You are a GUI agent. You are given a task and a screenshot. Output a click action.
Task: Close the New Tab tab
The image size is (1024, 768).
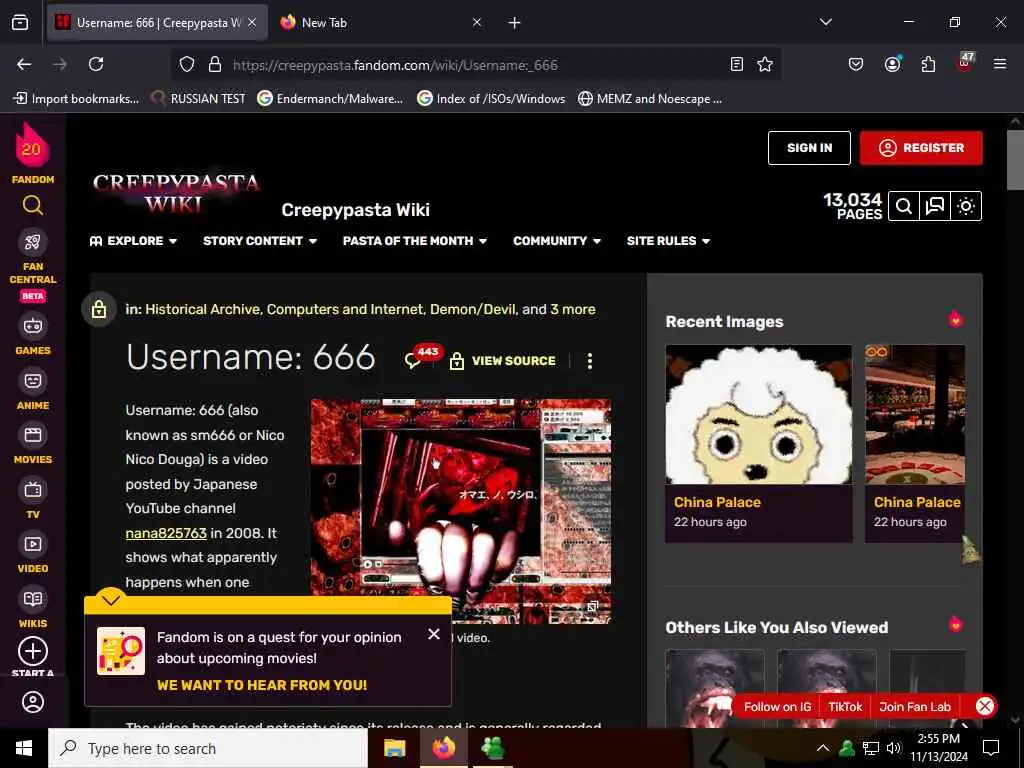[x=477, y=22]
